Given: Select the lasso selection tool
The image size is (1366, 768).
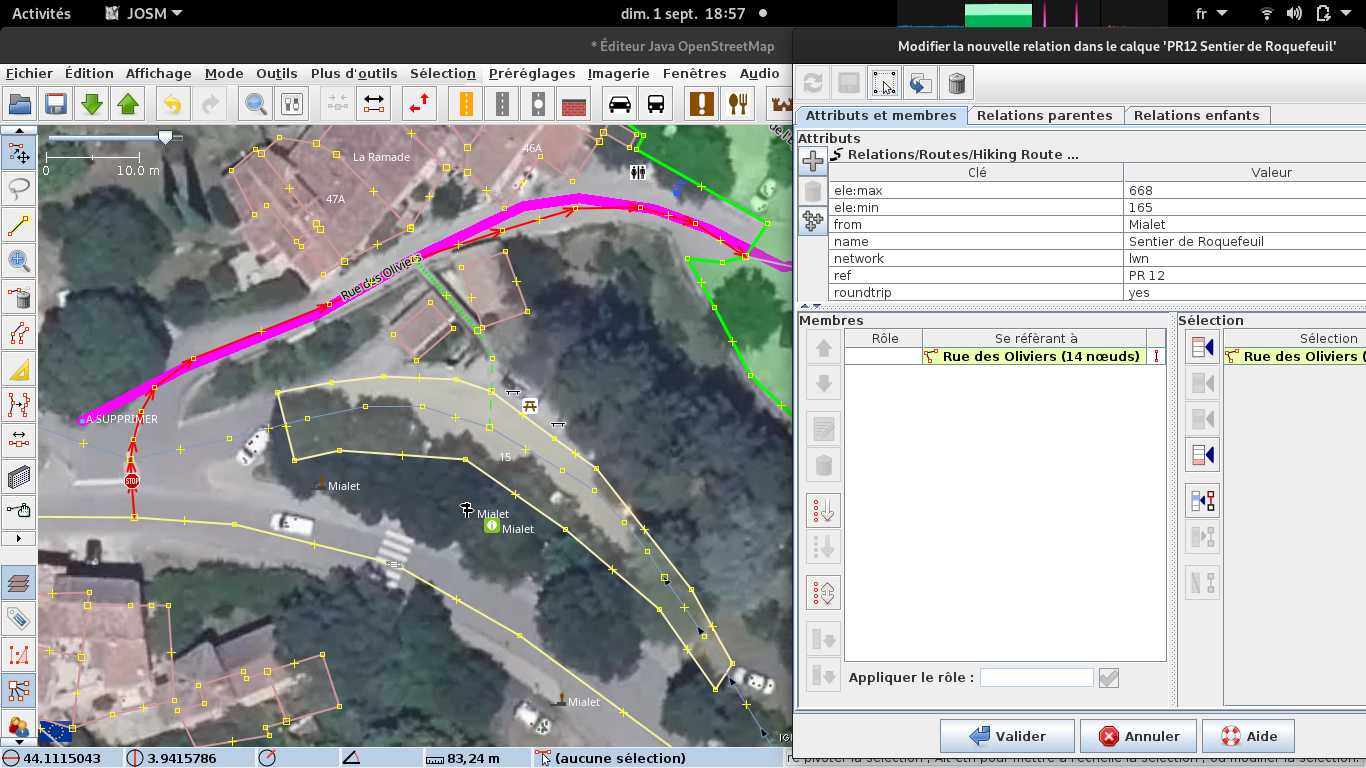Looking at the screenshot, I should (19, 187).
